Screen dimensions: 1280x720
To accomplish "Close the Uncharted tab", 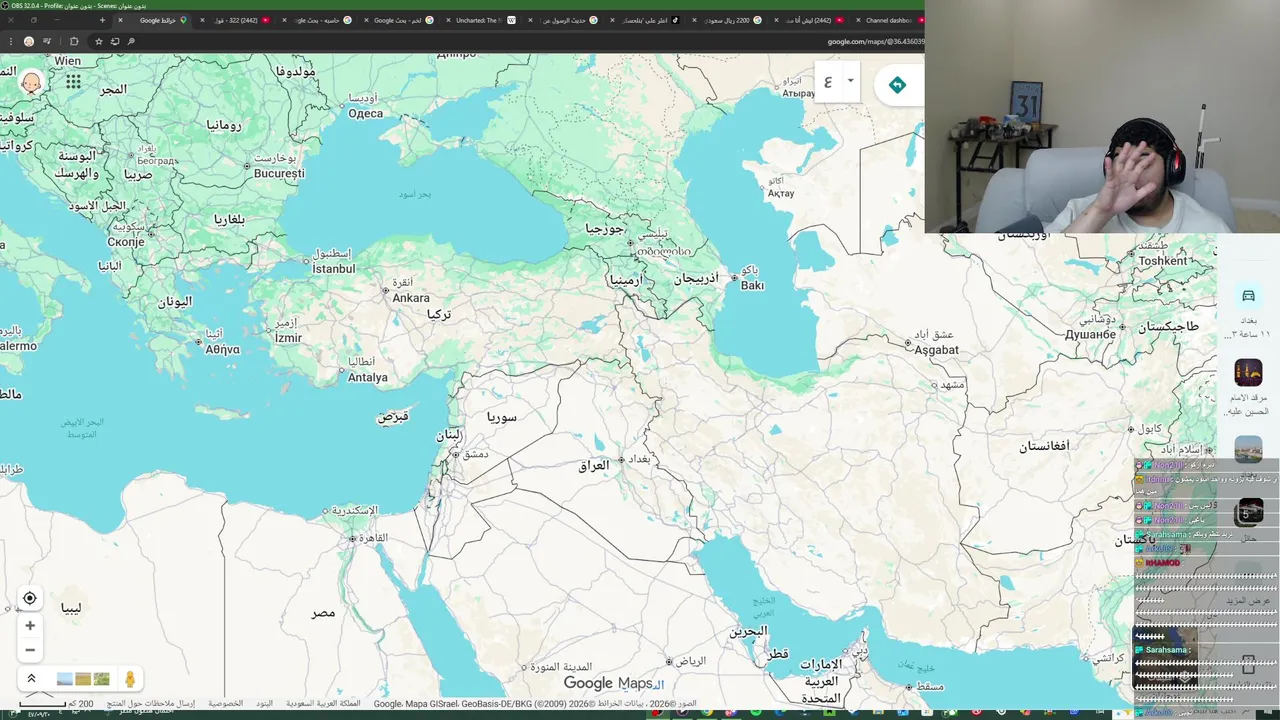I will coord(448,20).
